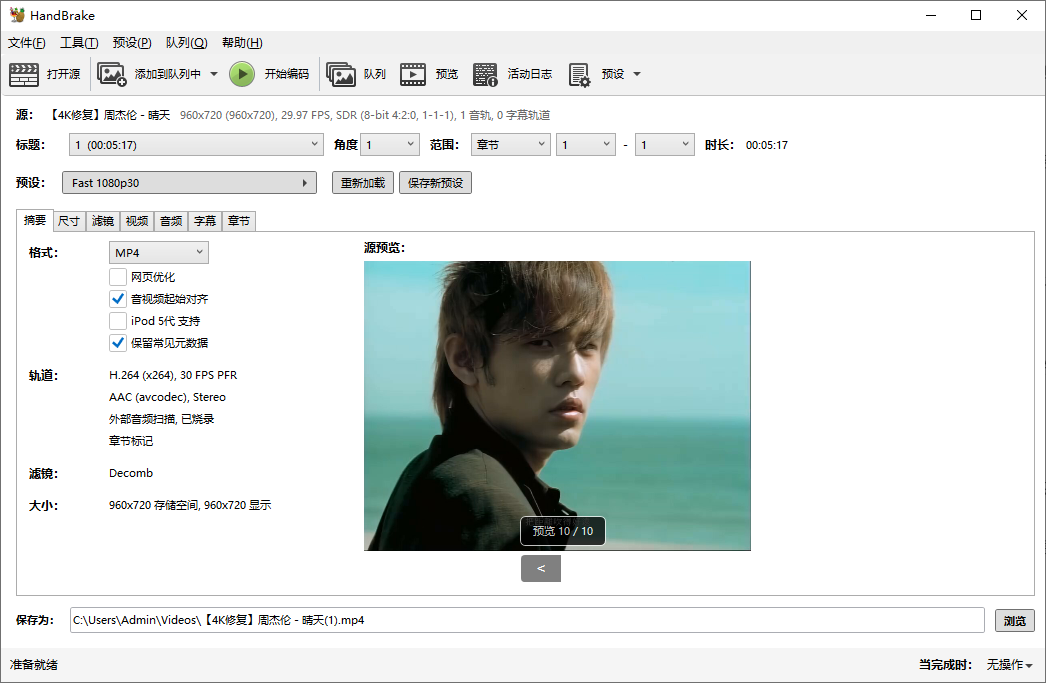
Task: Open the 章节 range type dropdown
Action: (510, 145)
